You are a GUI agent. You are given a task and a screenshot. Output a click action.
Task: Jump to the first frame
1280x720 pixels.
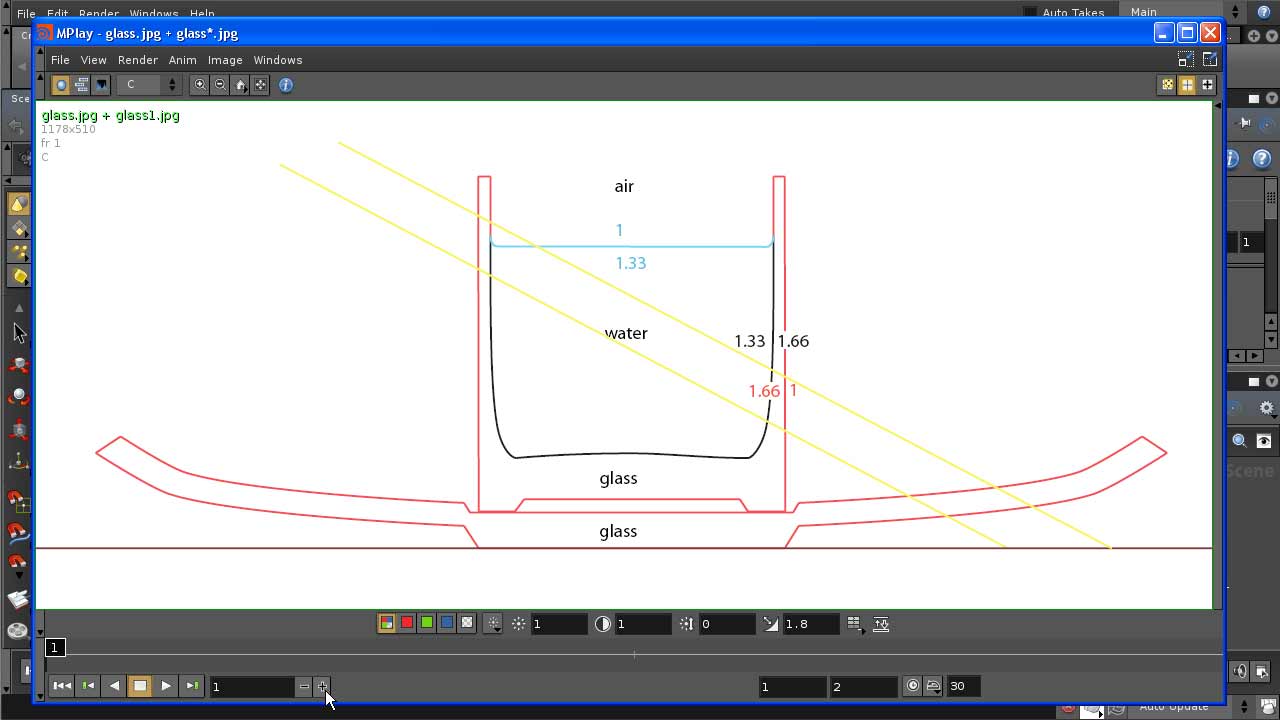[62, 686]
